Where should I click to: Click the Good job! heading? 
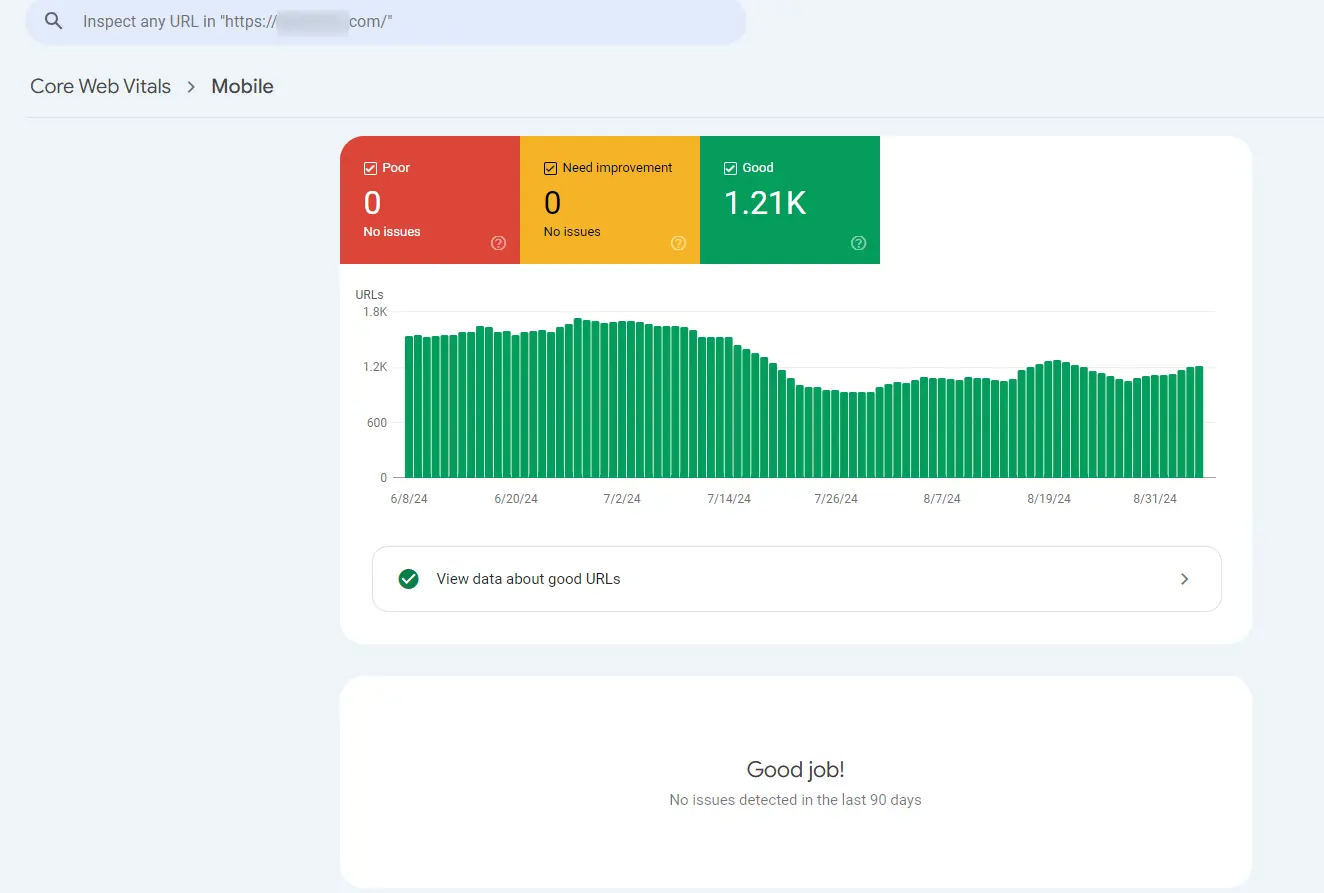click(x=796, y=769)
